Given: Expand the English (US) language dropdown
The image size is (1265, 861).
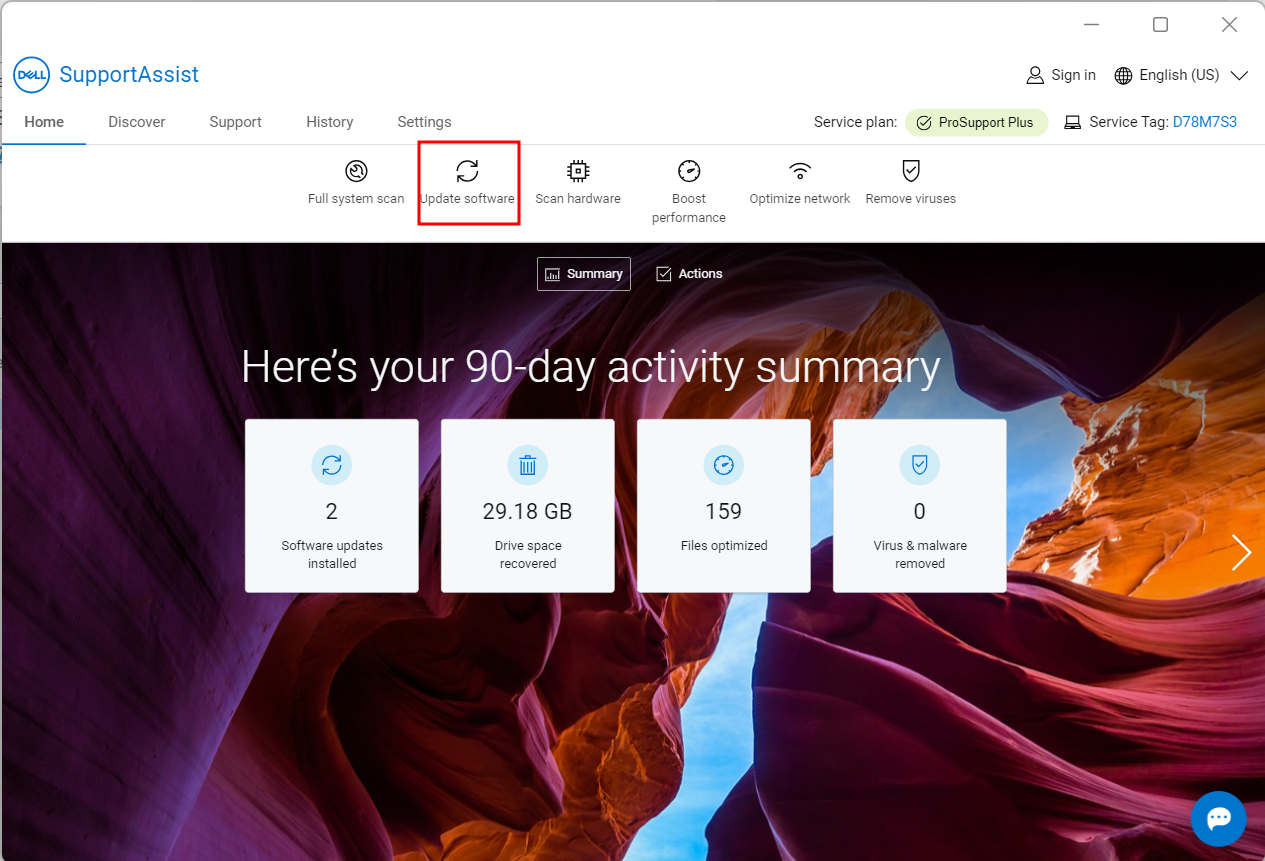Looking at the screenshot, I should pos(1239,76).
